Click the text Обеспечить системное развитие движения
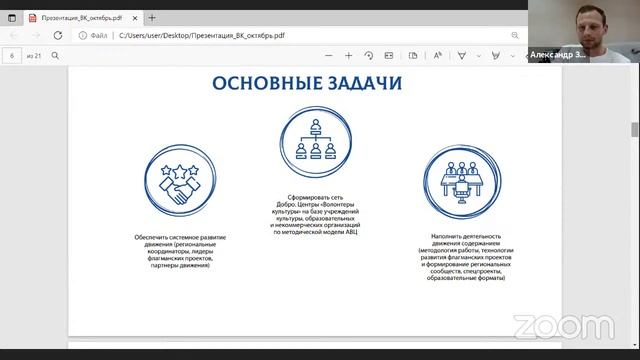The height and width of the screenshot is (360, 640). pos(180,251)
